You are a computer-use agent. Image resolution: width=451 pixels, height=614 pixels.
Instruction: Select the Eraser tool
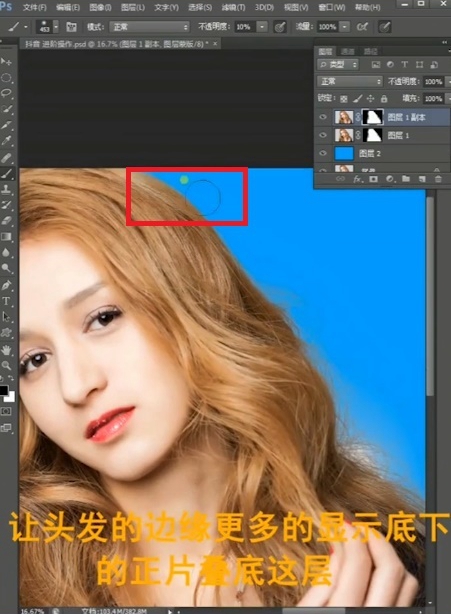coord(6,220)
